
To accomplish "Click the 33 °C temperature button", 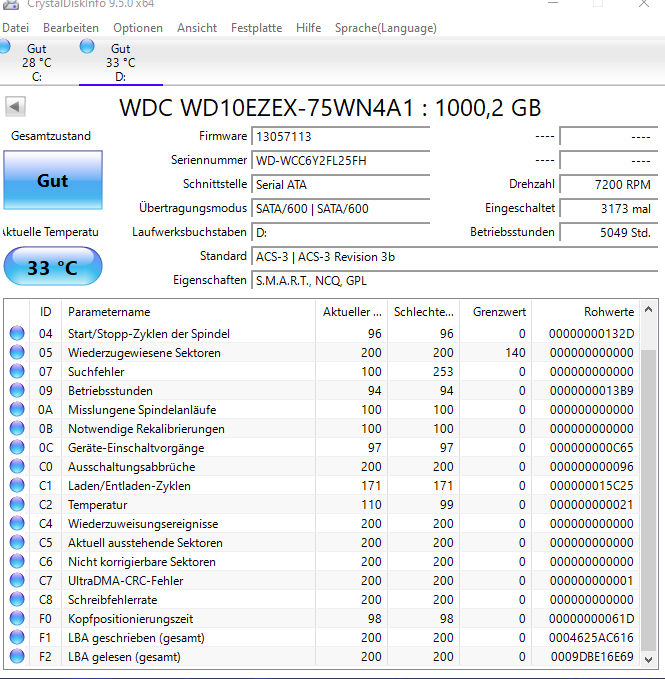I will coord(53,266).
